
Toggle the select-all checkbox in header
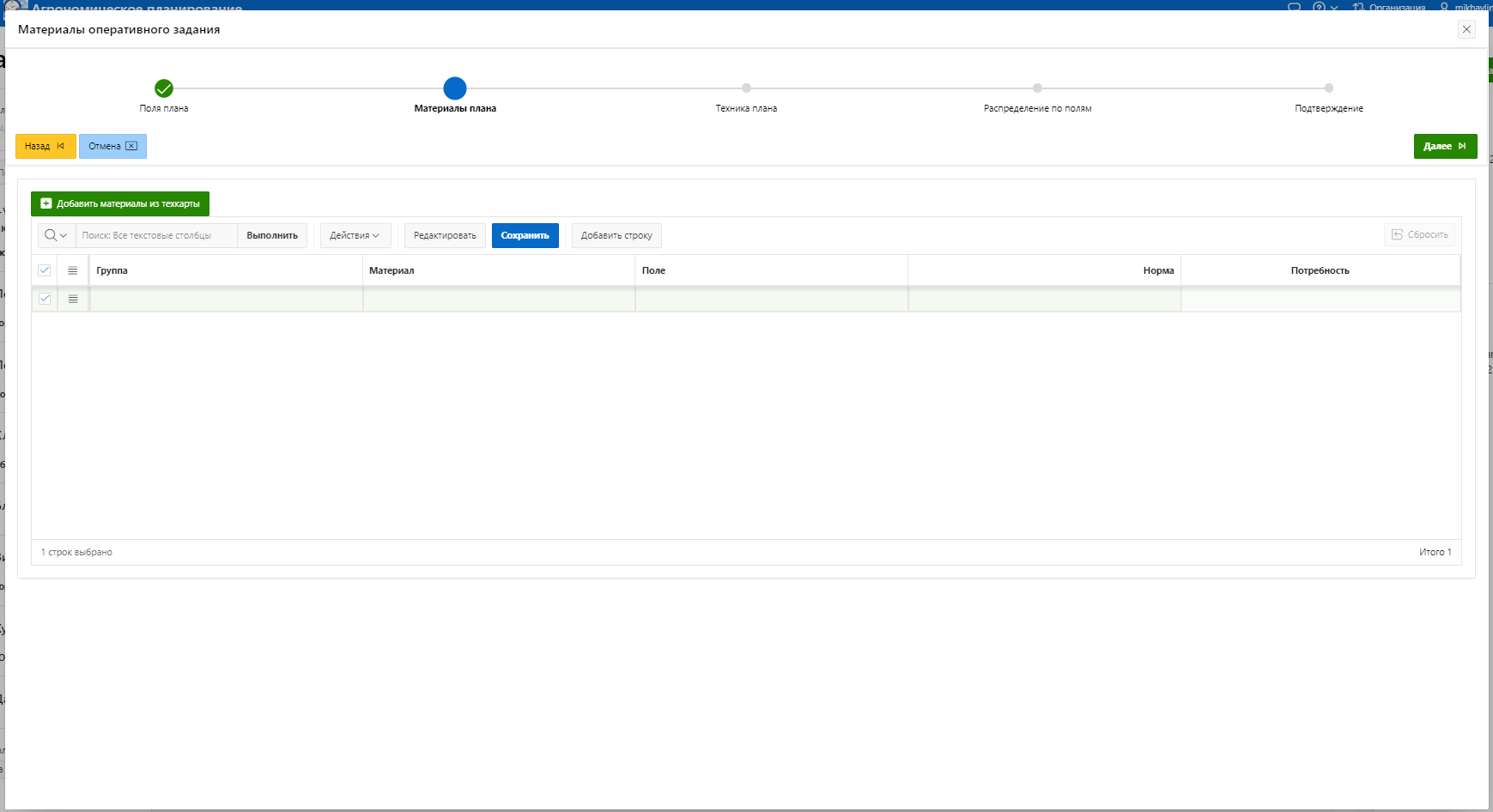[45, 270]
